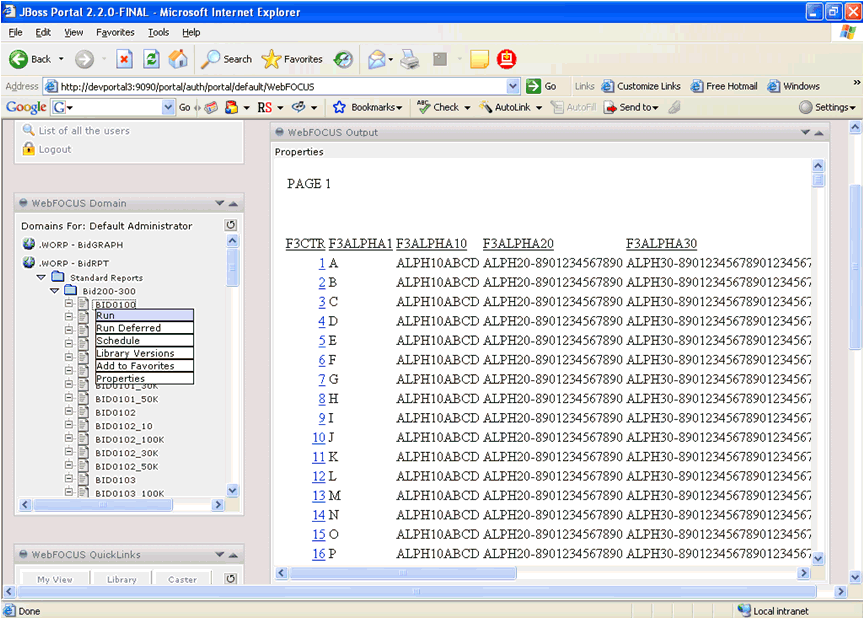Refresh the WebFOCUS Domain tree icon
Screen dimensions: 863x618
(231, 225)
